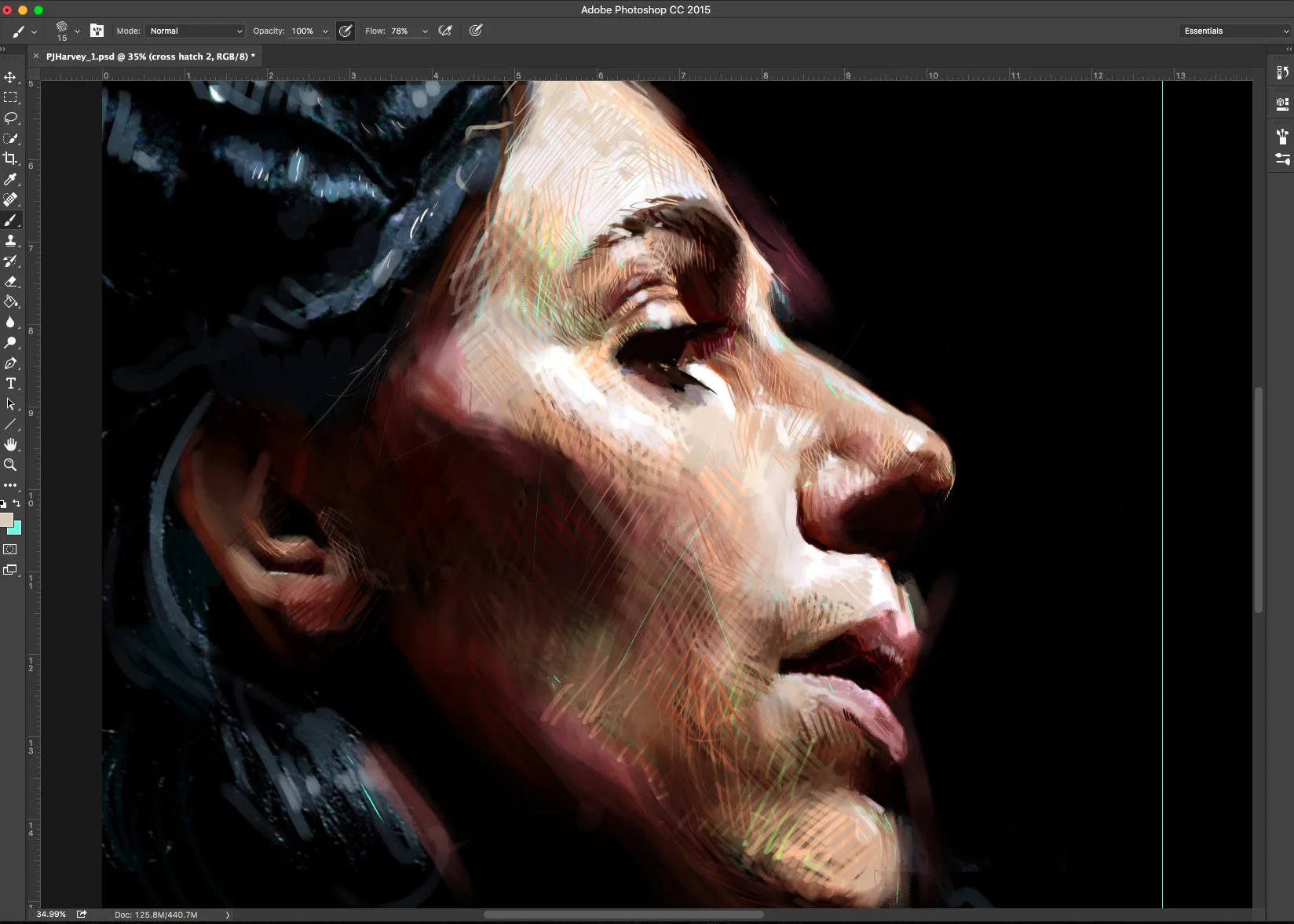Viewport: 1294px width, 924px height.
Task: Select the Lasso tool
Action: [10, 118]
